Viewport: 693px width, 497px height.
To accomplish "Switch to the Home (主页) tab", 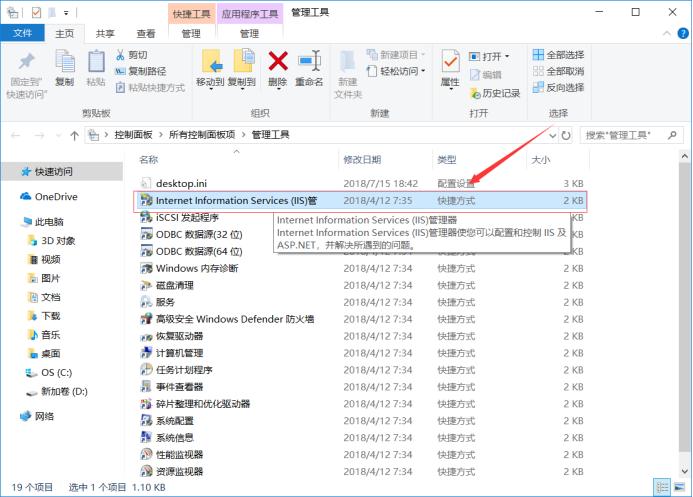I will coord(65,34).
